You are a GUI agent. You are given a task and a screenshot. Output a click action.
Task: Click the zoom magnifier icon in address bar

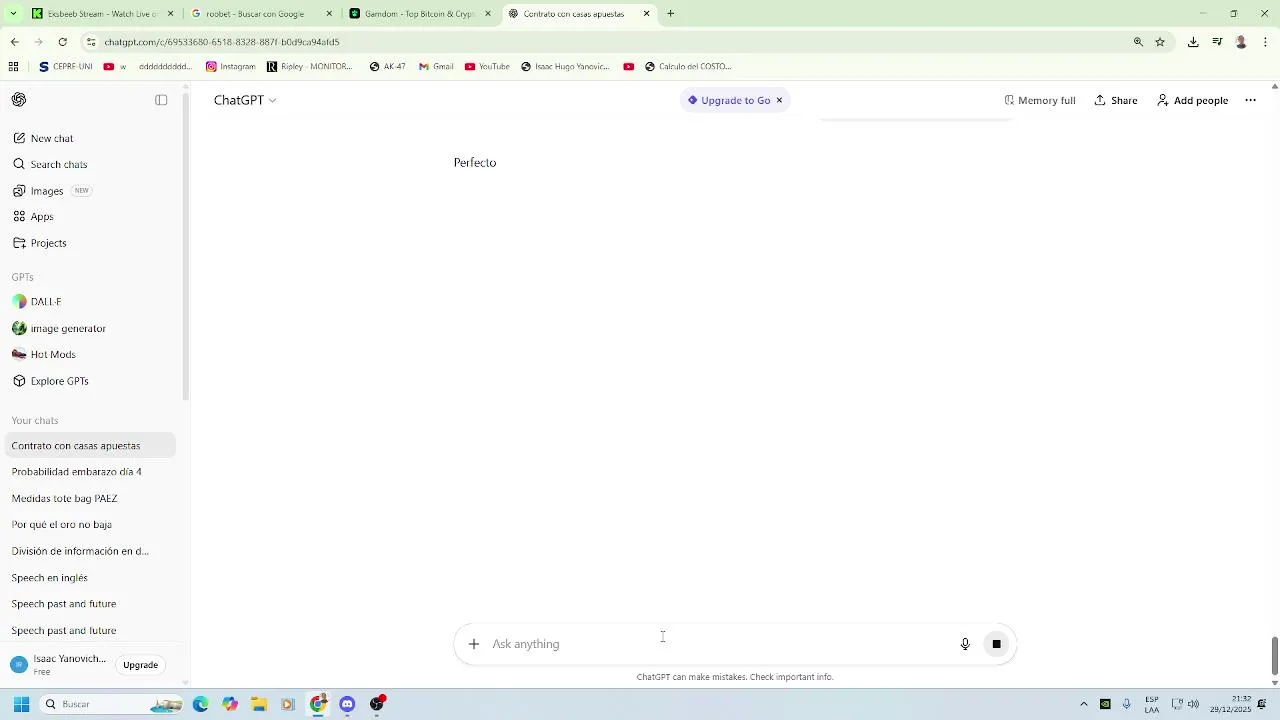(1138, 42)
